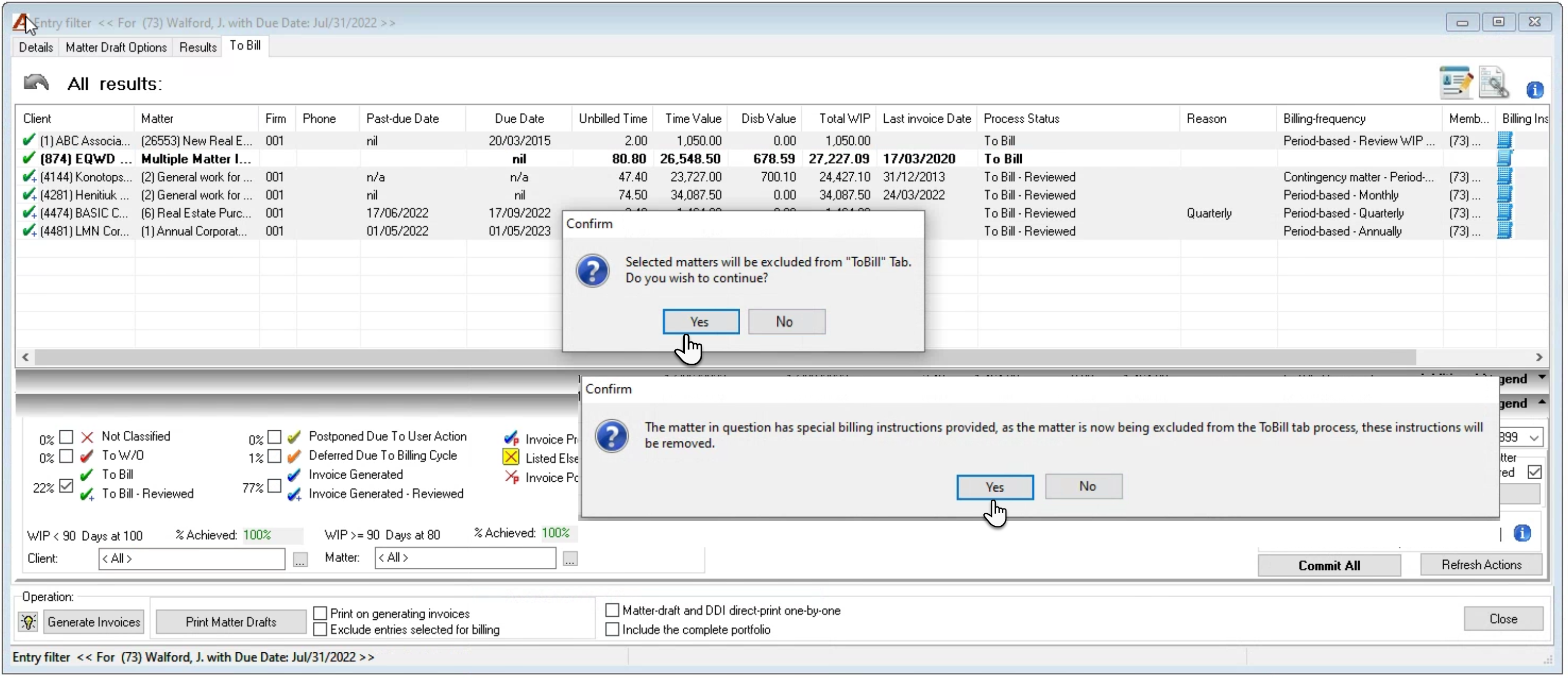Toggle the To W/O checkbox
Screen dimensions: 1568x678
tap(66, 456)
